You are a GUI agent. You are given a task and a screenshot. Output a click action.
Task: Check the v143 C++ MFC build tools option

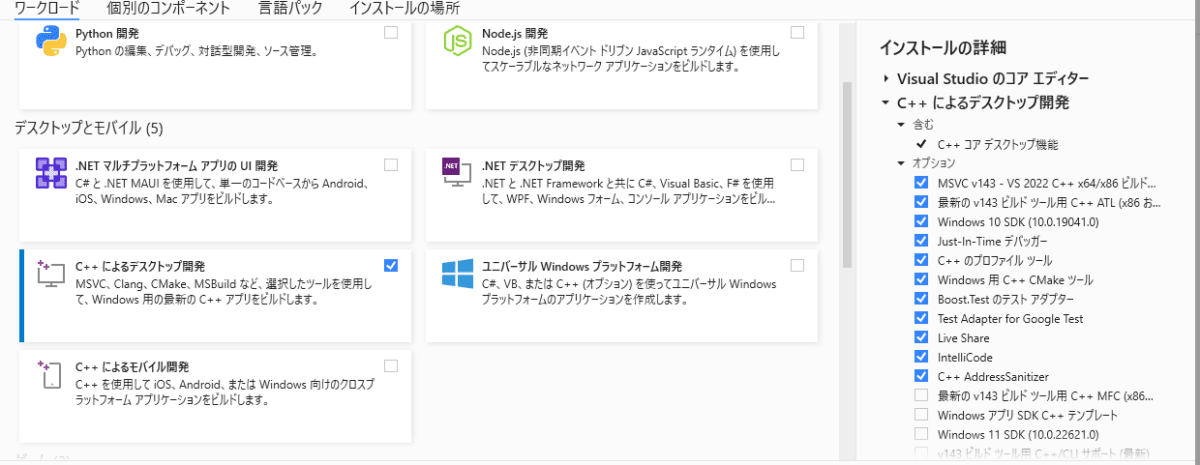coord(921,395)
